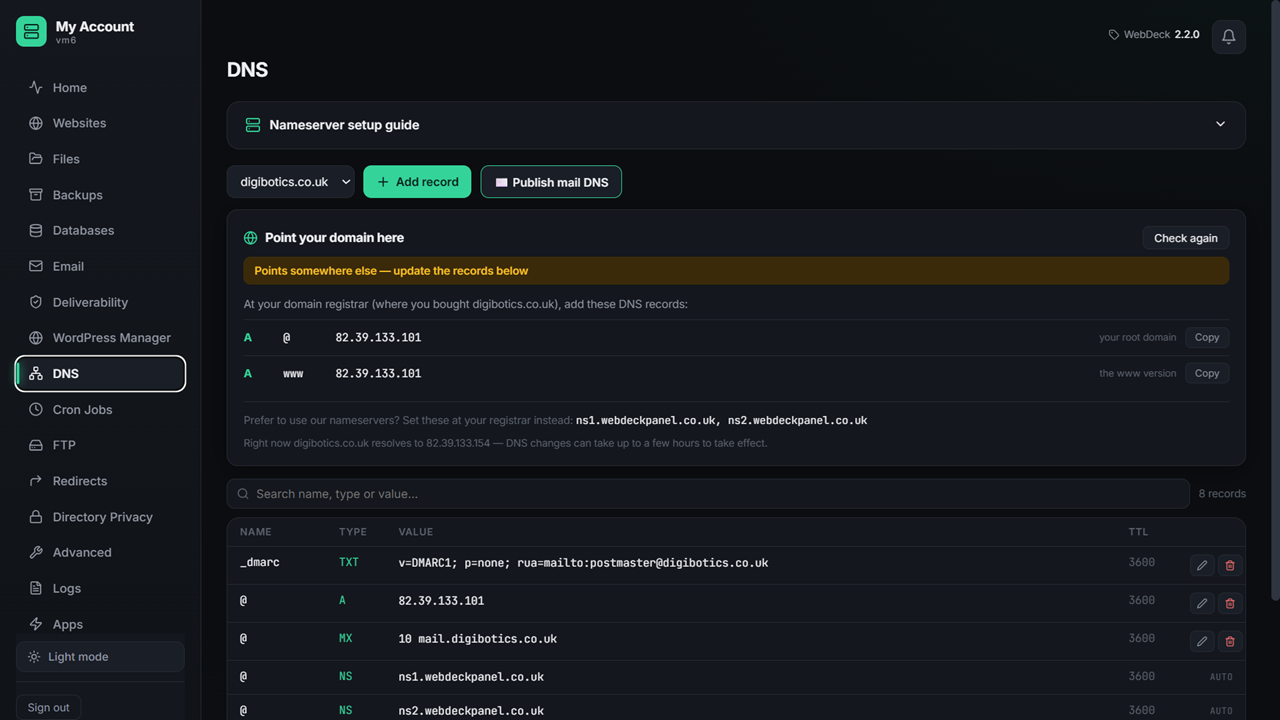
Task: Click the Logs document icon
Action: coord(36,588)
